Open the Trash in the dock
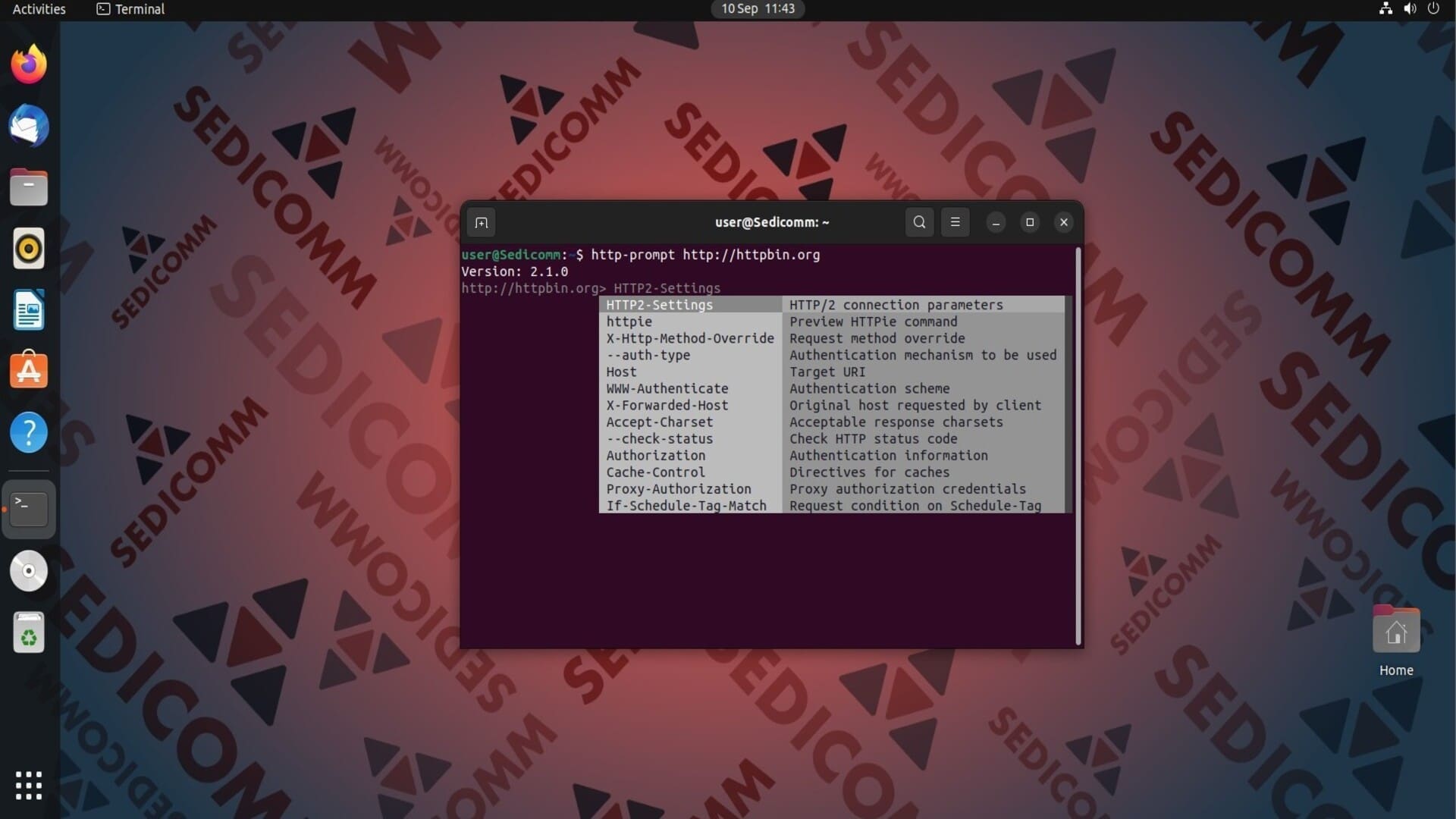 (x=29, y=632)
